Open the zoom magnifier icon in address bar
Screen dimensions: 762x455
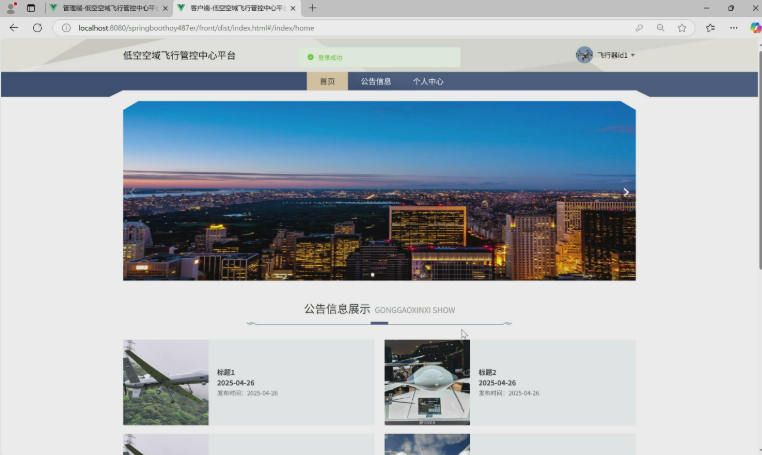(660, 28)
